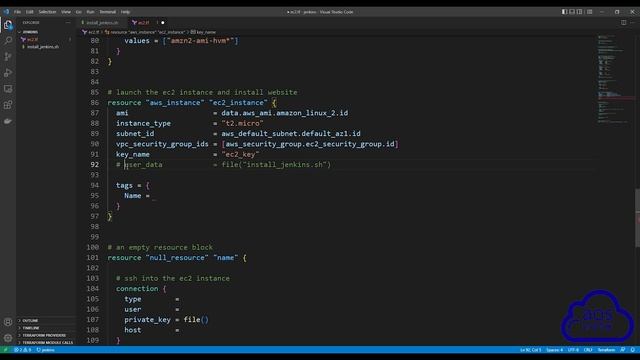640x360 pixels.
Task: Expand the Terraform Providers section
Action: (44, 336)
